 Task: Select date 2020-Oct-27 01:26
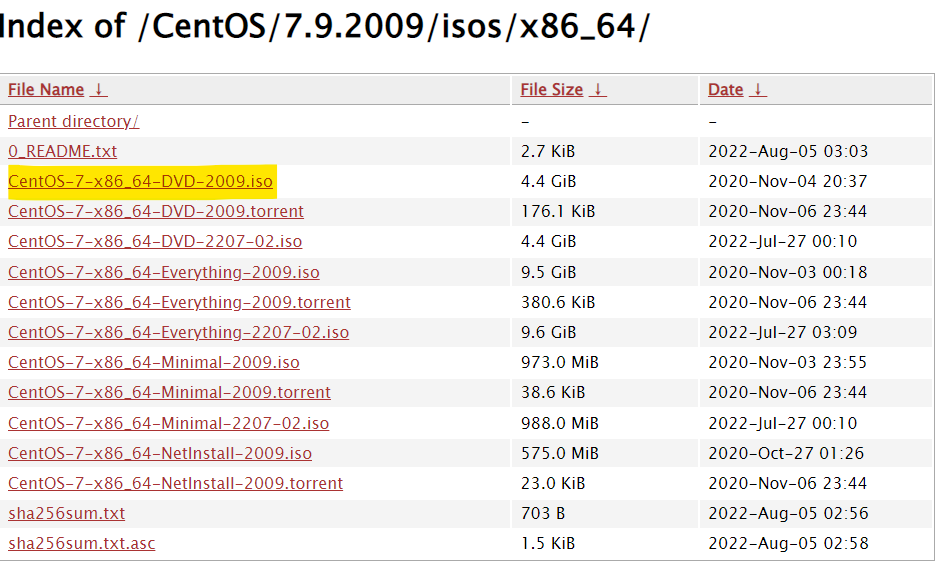[x=786, y=453]
